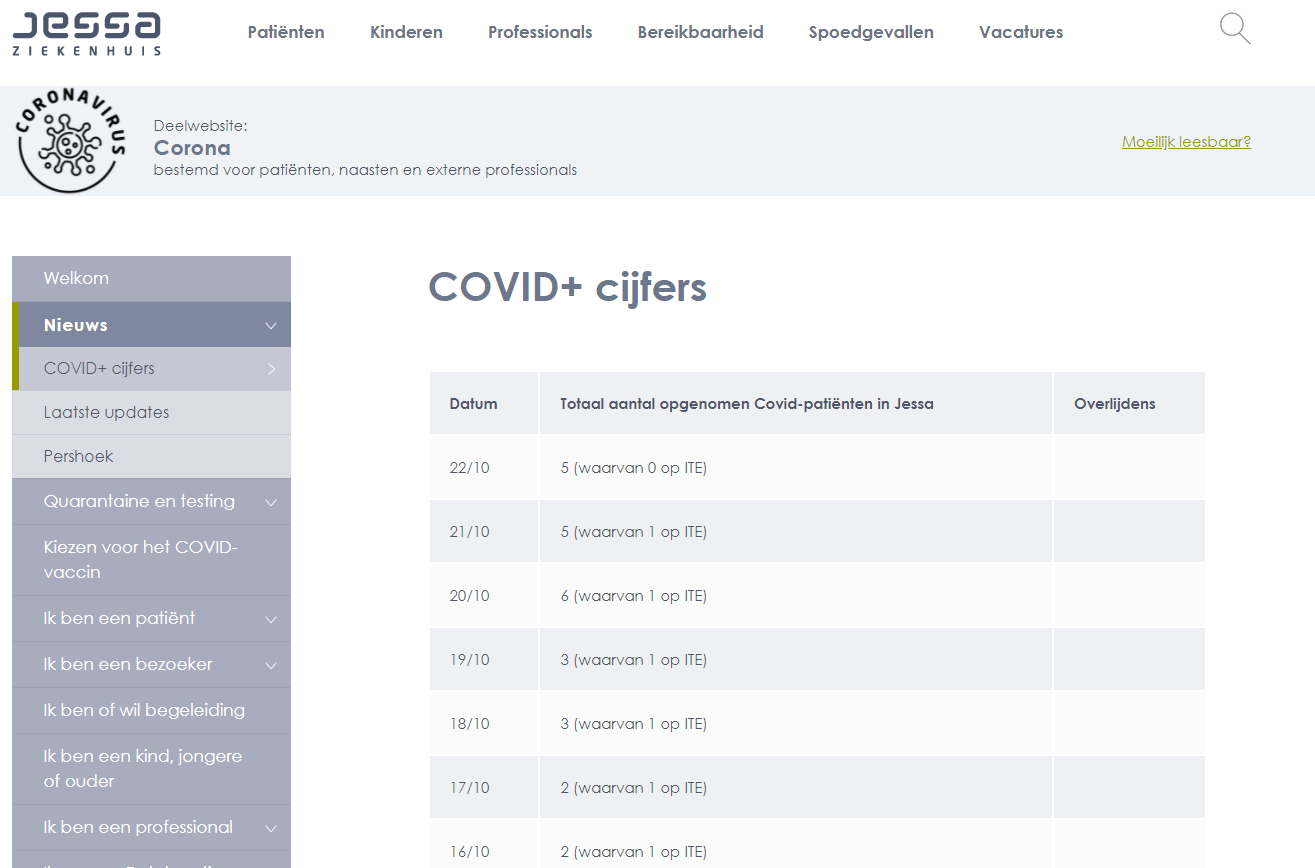The width and height of the screenshot is (1315, 868).
Task: Open Kiezen voor het COVID-vaccin
Action: tap(140, 560)
